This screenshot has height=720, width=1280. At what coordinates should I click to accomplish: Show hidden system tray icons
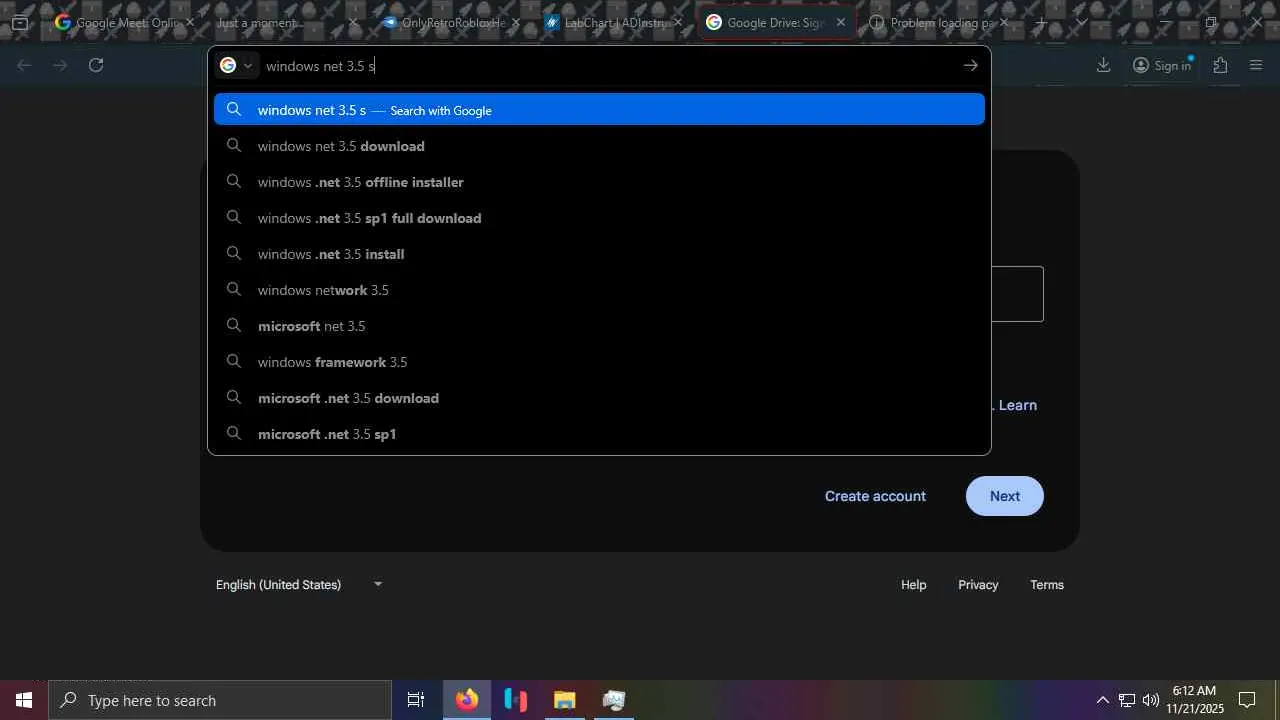coord(1102,700)
